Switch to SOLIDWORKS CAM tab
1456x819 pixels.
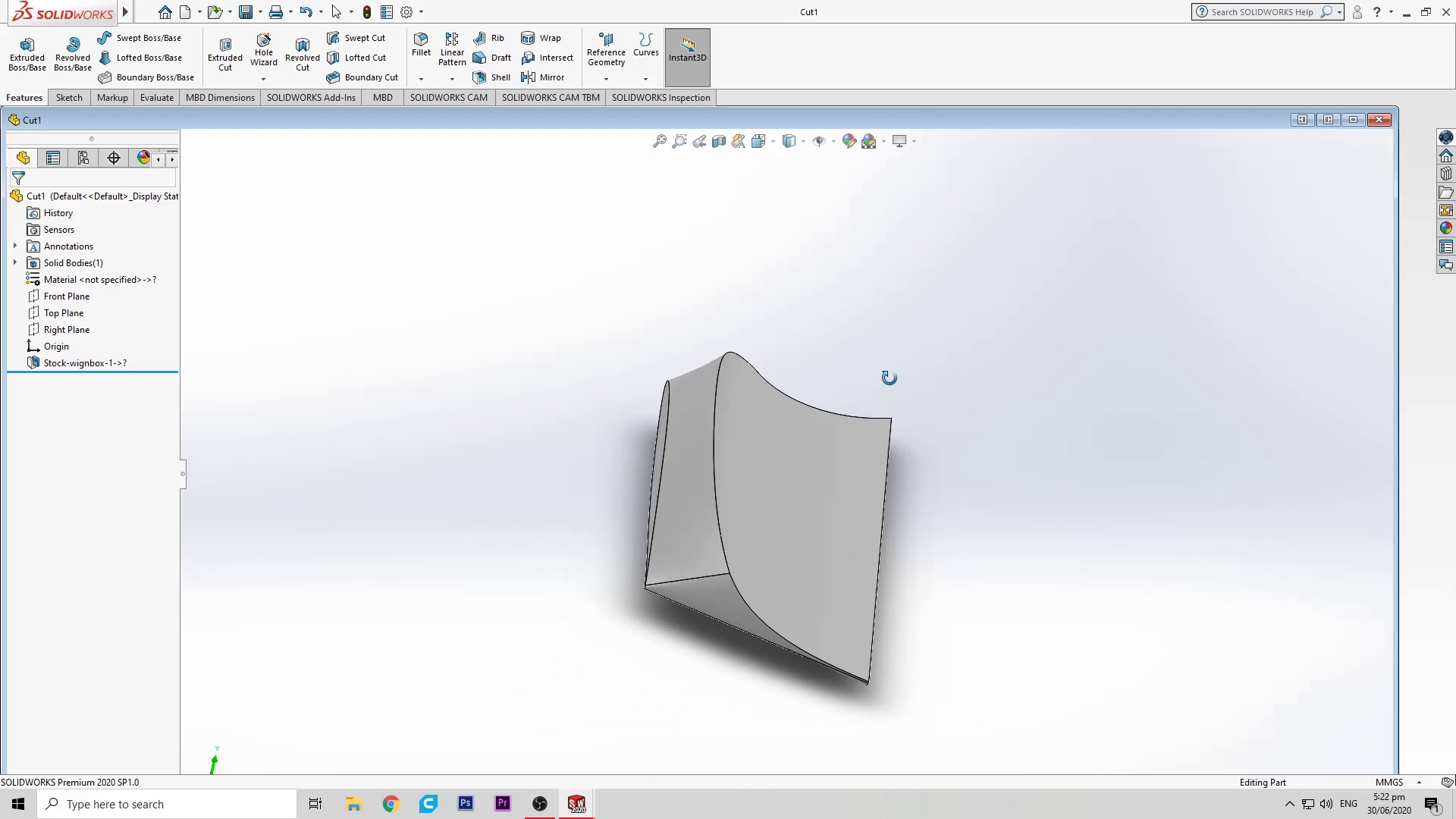(449, 97)
